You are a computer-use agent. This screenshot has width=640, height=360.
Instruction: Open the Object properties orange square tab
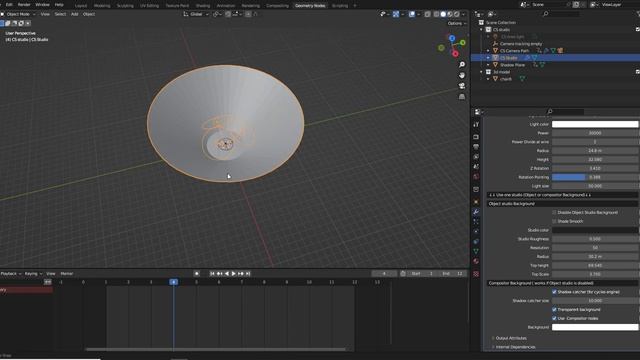click(476, 202)
